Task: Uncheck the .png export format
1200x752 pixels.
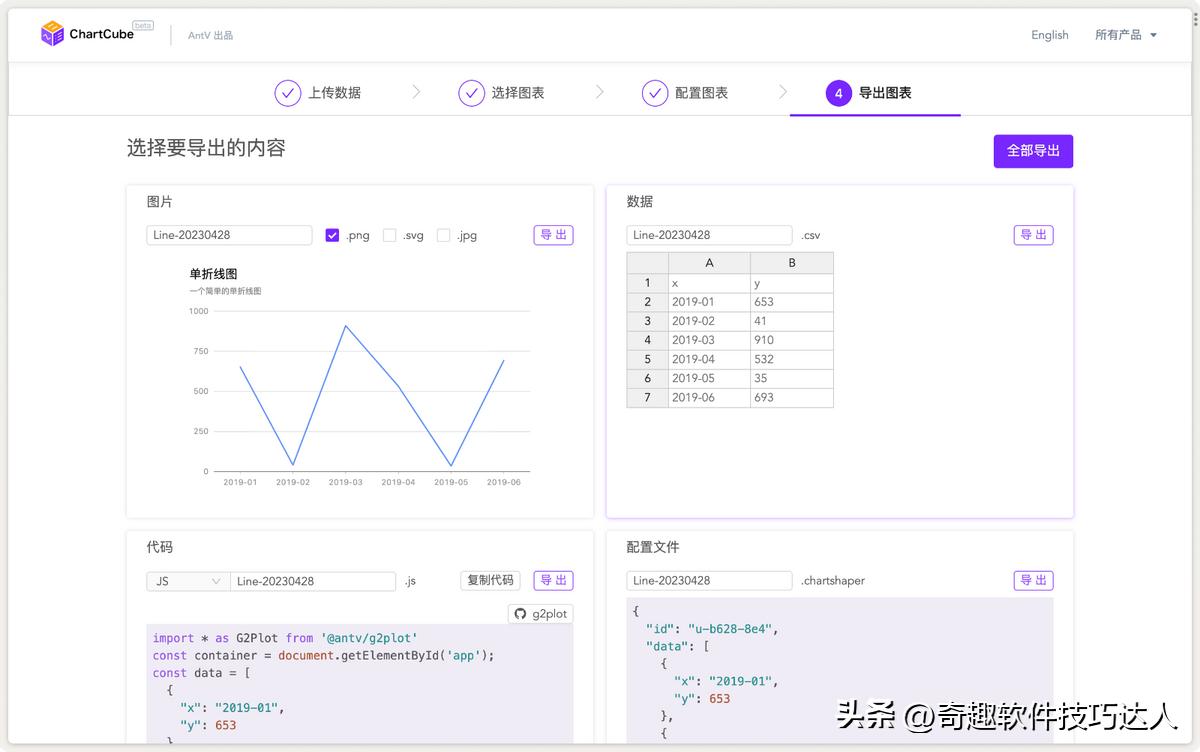Action: 333,235
